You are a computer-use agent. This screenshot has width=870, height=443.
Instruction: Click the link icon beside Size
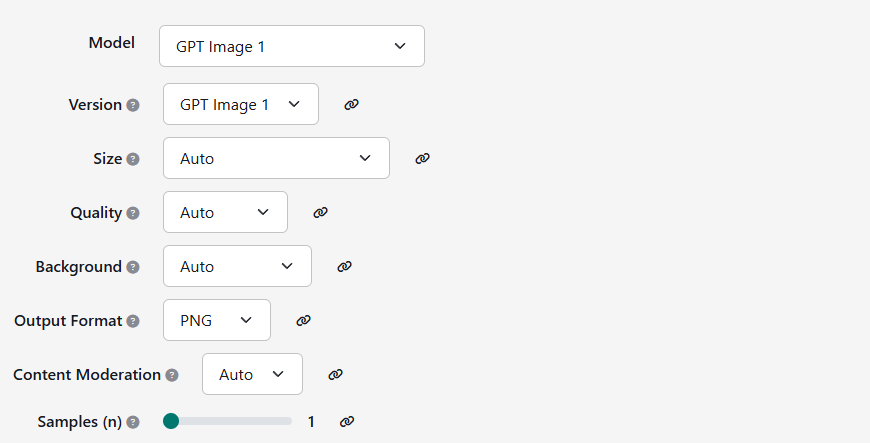click(x=422, y=158)
